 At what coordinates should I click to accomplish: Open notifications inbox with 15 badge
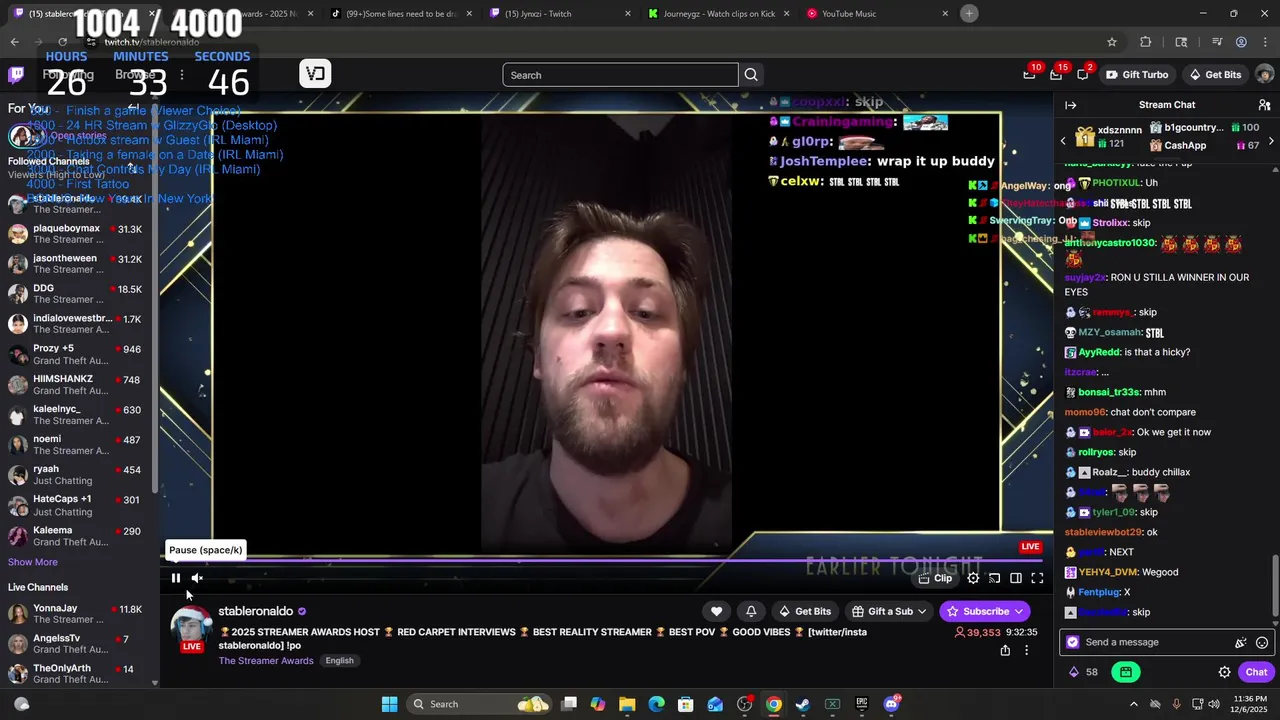click(x=1056, y=75)
